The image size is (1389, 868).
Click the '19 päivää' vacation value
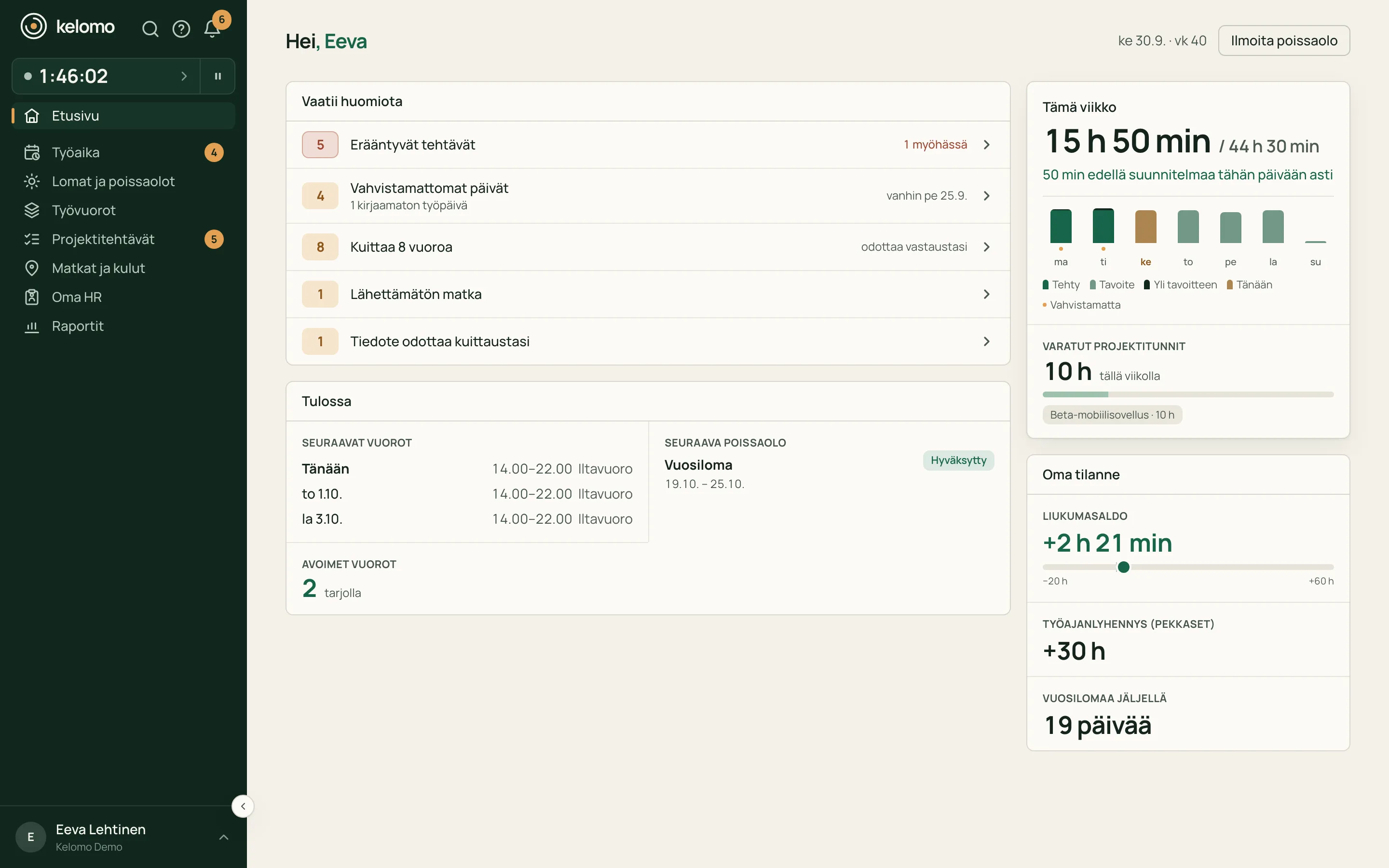click(x=1097, y=725)
